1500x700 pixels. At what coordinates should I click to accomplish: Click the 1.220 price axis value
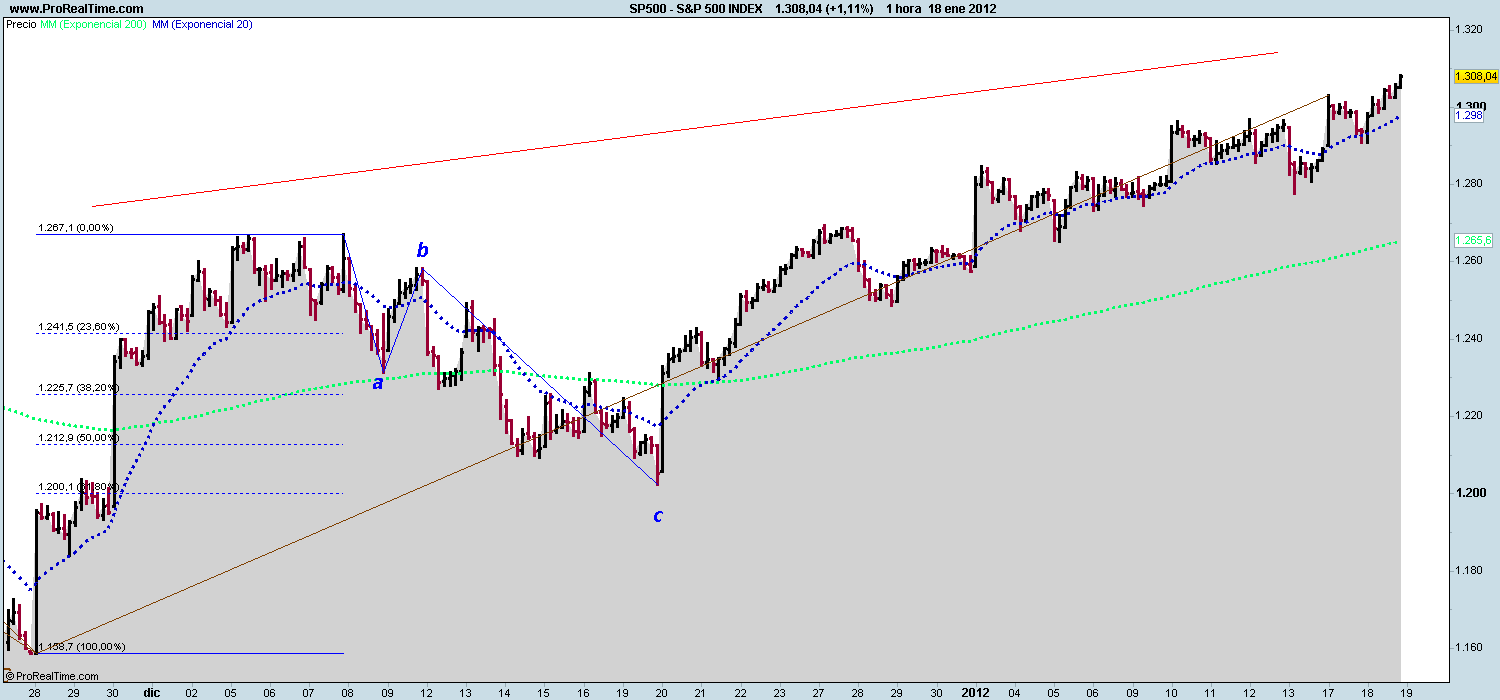pos(1469,415)
